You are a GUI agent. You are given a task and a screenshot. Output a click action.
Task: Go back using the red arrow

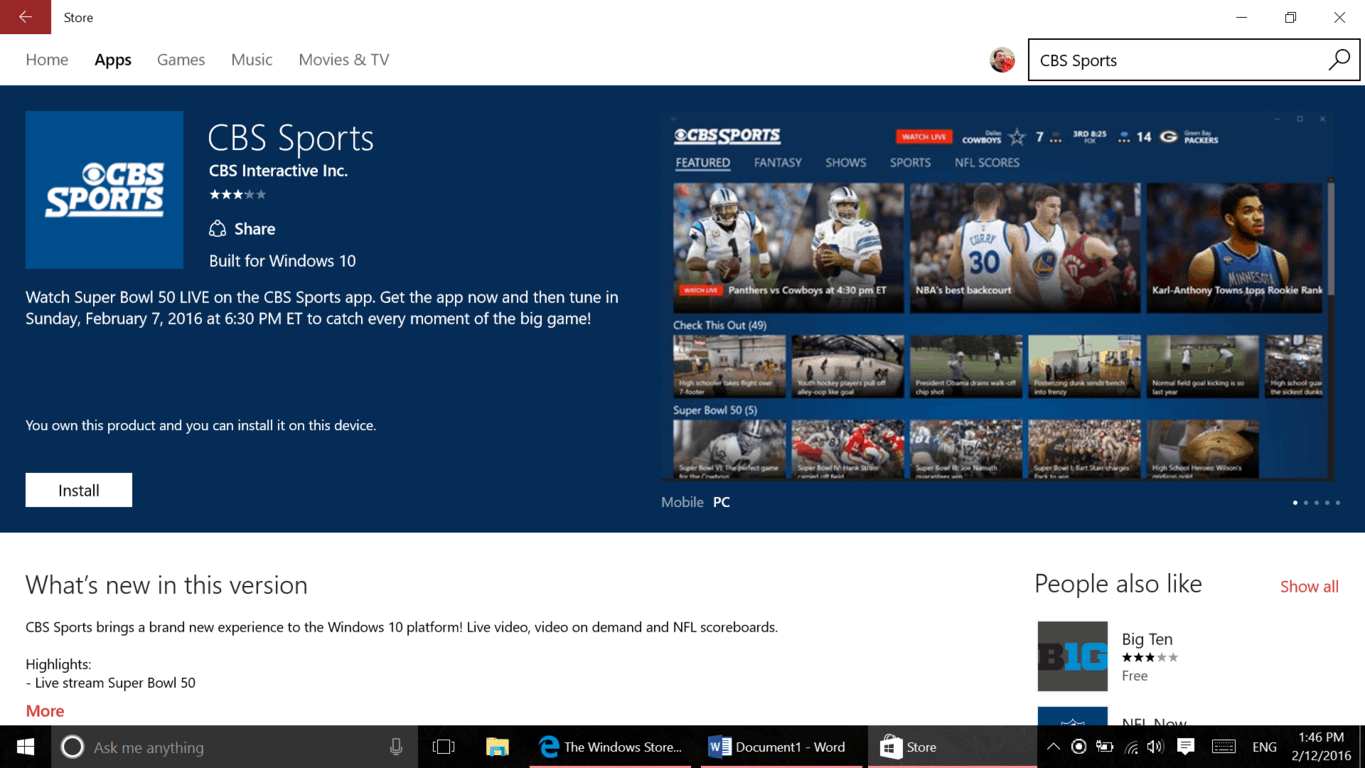[x=24, y=17]
